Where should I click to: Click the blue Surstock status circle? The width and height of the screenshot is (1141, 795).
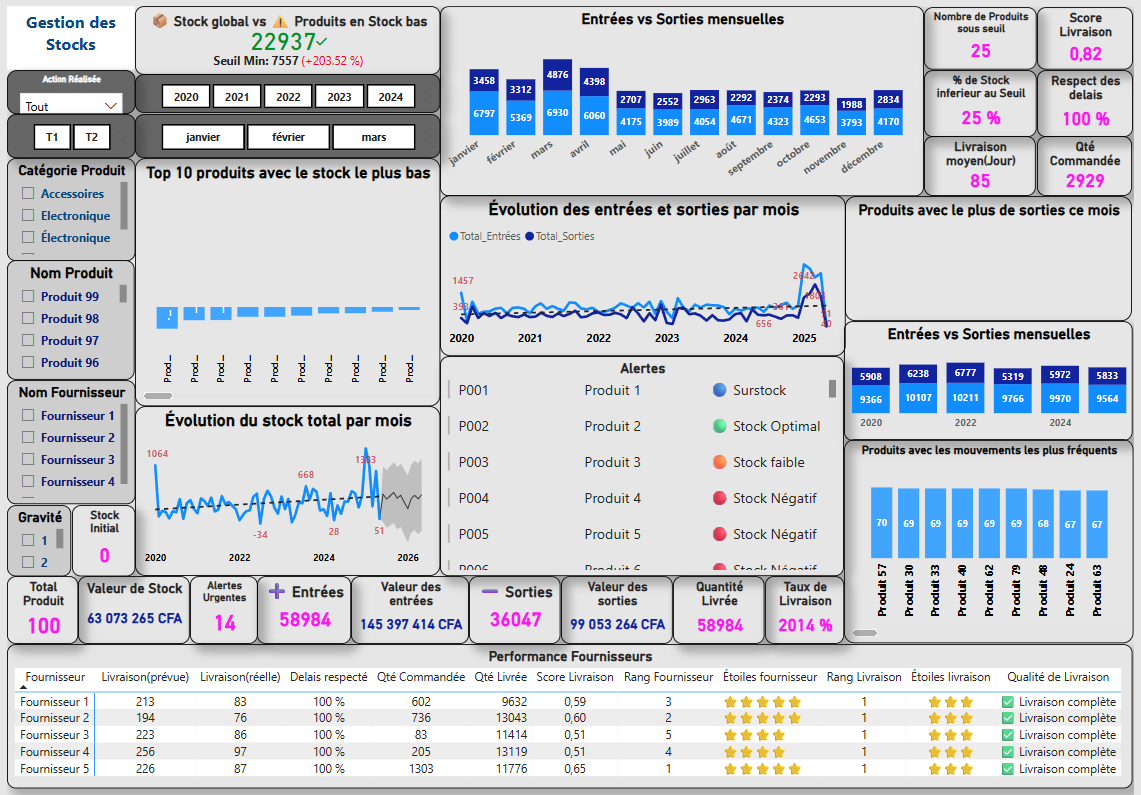[719, 390]
